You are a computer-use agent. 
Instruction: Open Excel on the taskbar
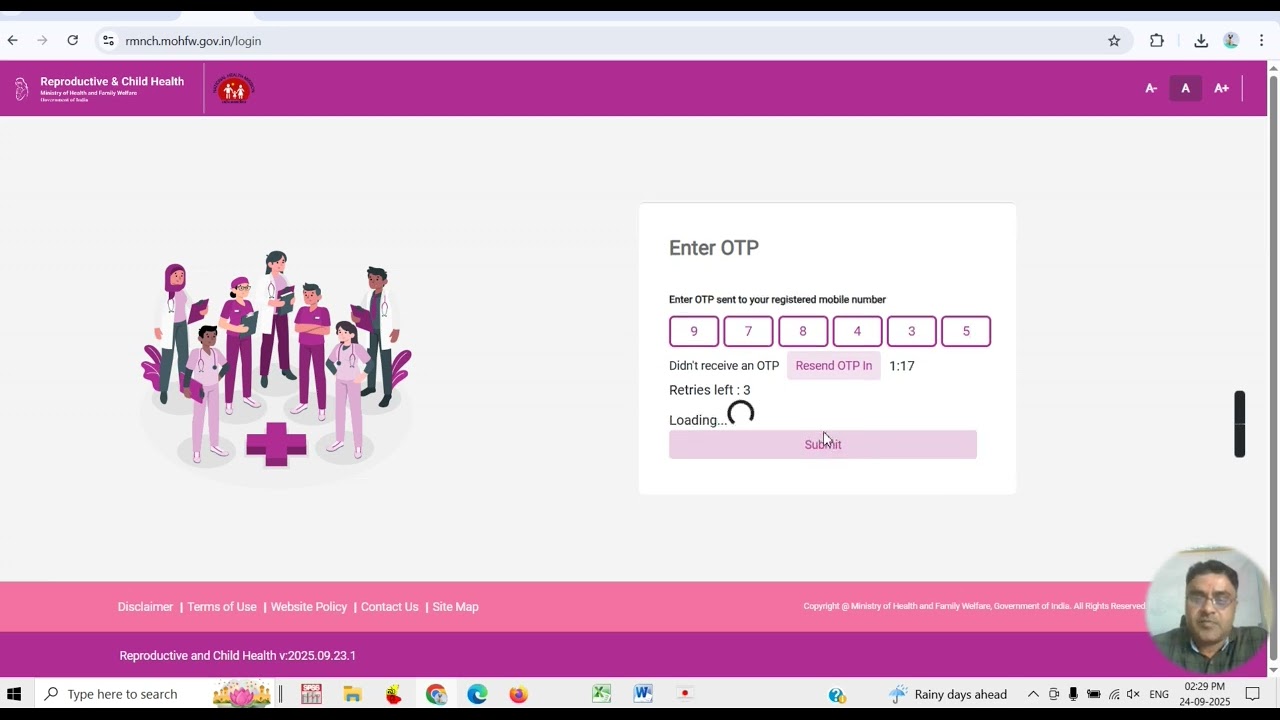[x=601, y=694]
